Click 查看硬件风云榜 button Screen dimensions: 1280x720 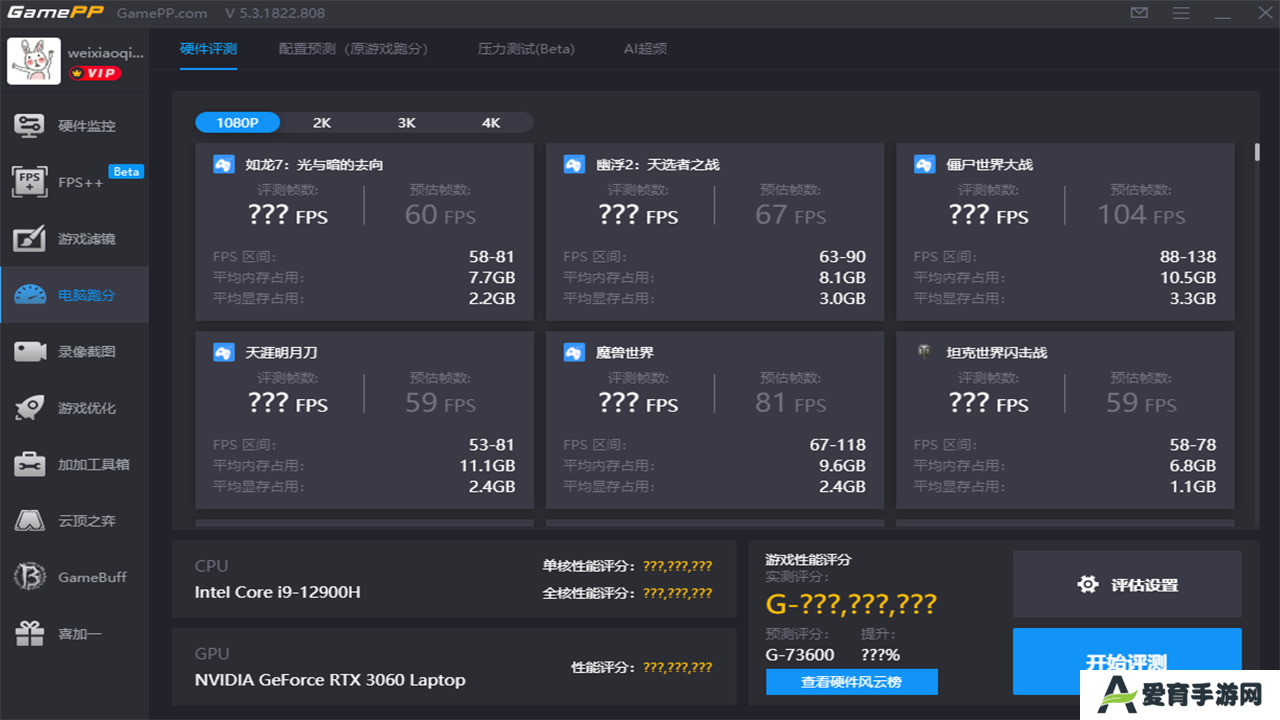point(852,682)
